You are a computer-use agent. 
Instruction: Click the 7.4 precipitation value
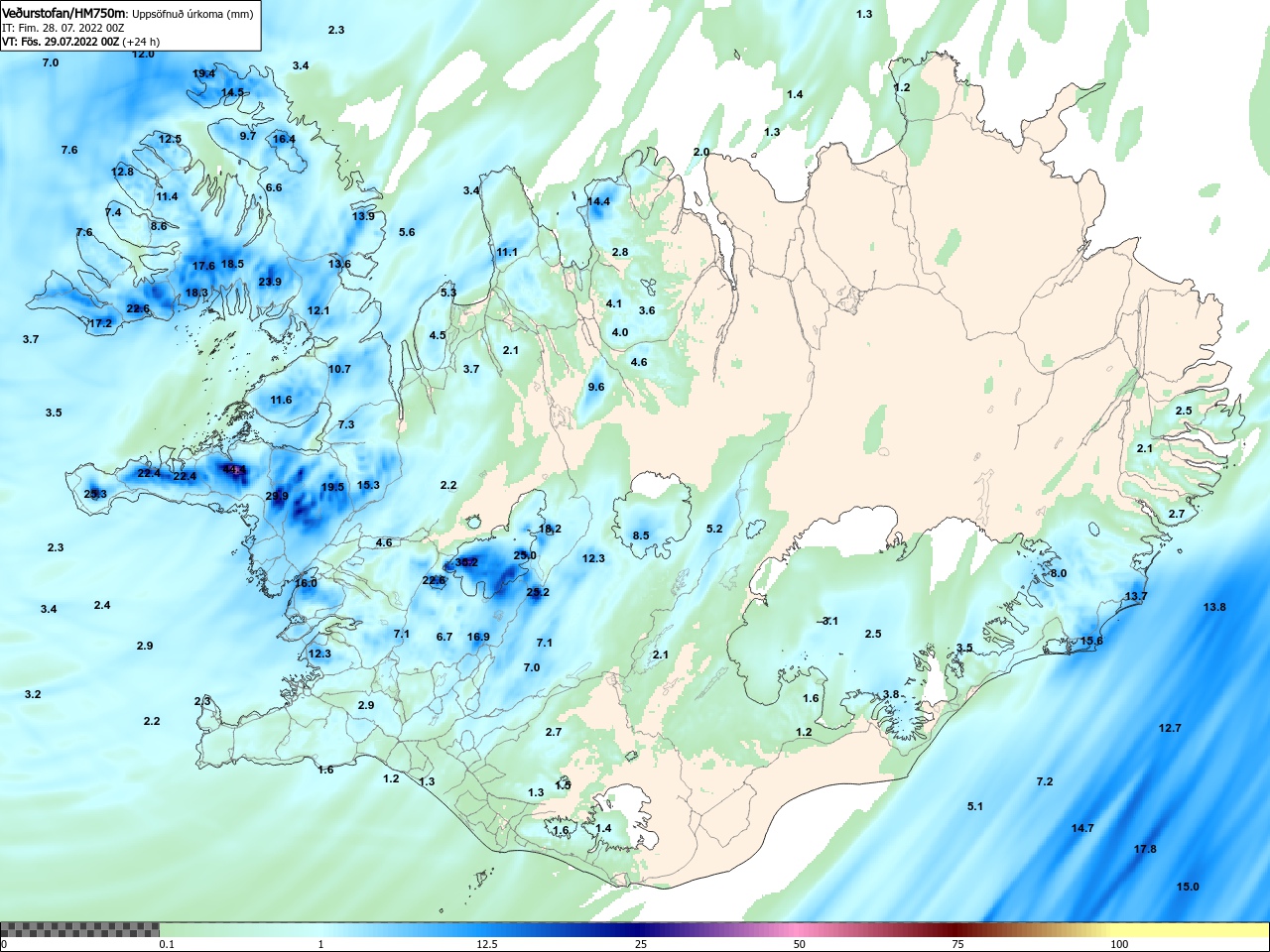[113, 212]
